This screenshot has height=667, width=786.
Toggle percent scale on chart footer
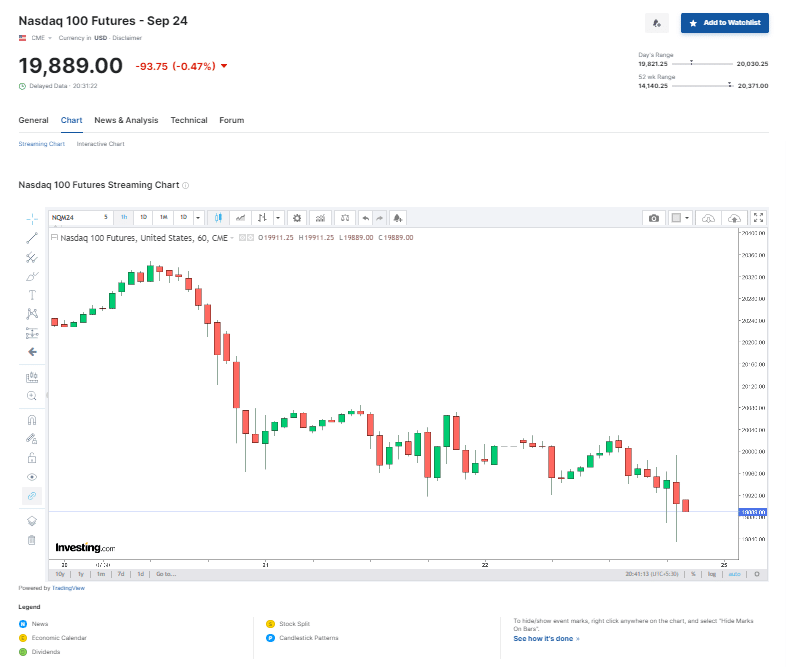(693, 574)
